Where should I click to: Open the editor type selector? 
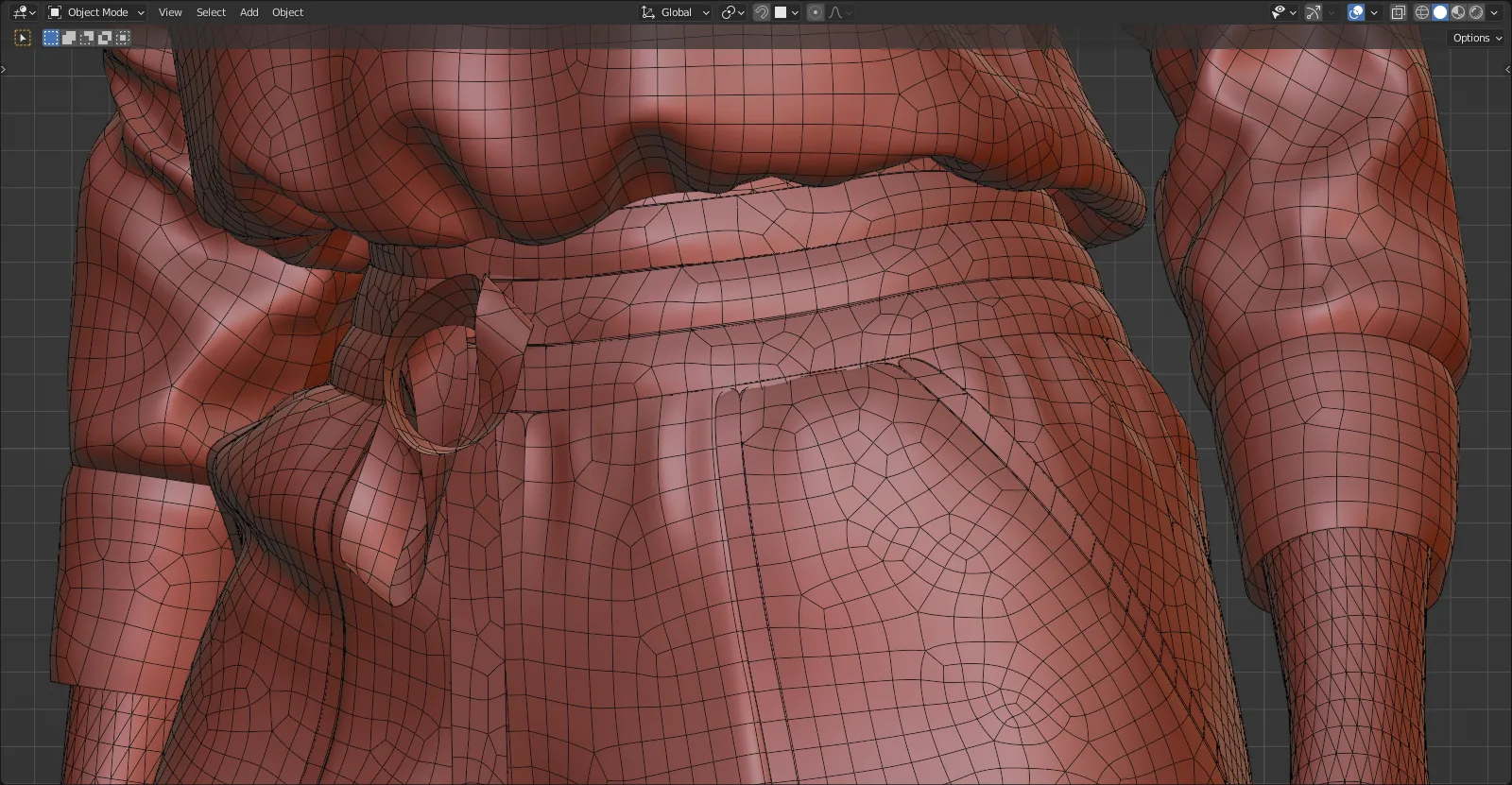[24, 12]
